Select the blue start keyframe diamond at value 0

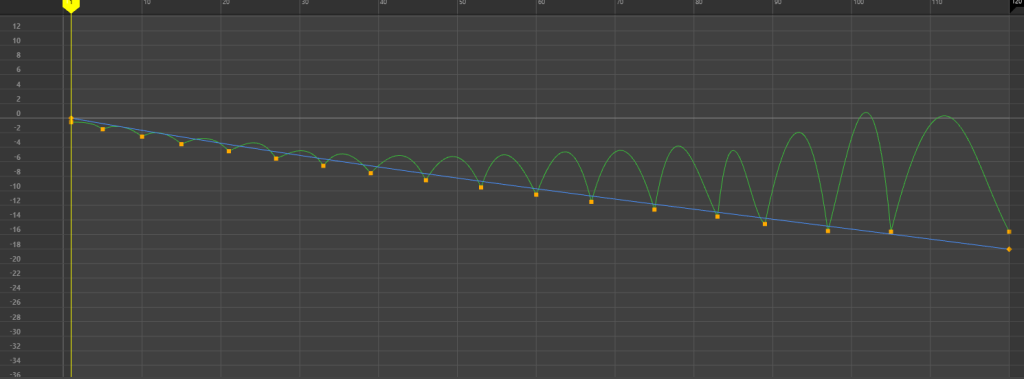(x=71, y=118)
